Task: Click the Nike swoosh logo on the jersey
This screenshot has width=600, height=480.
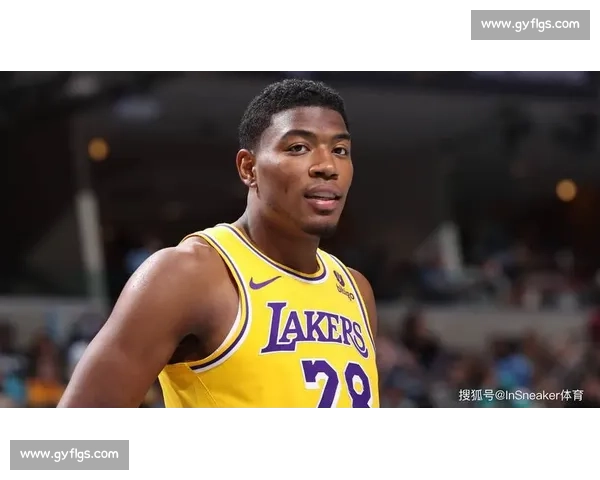Action: [x=263, y=283]
